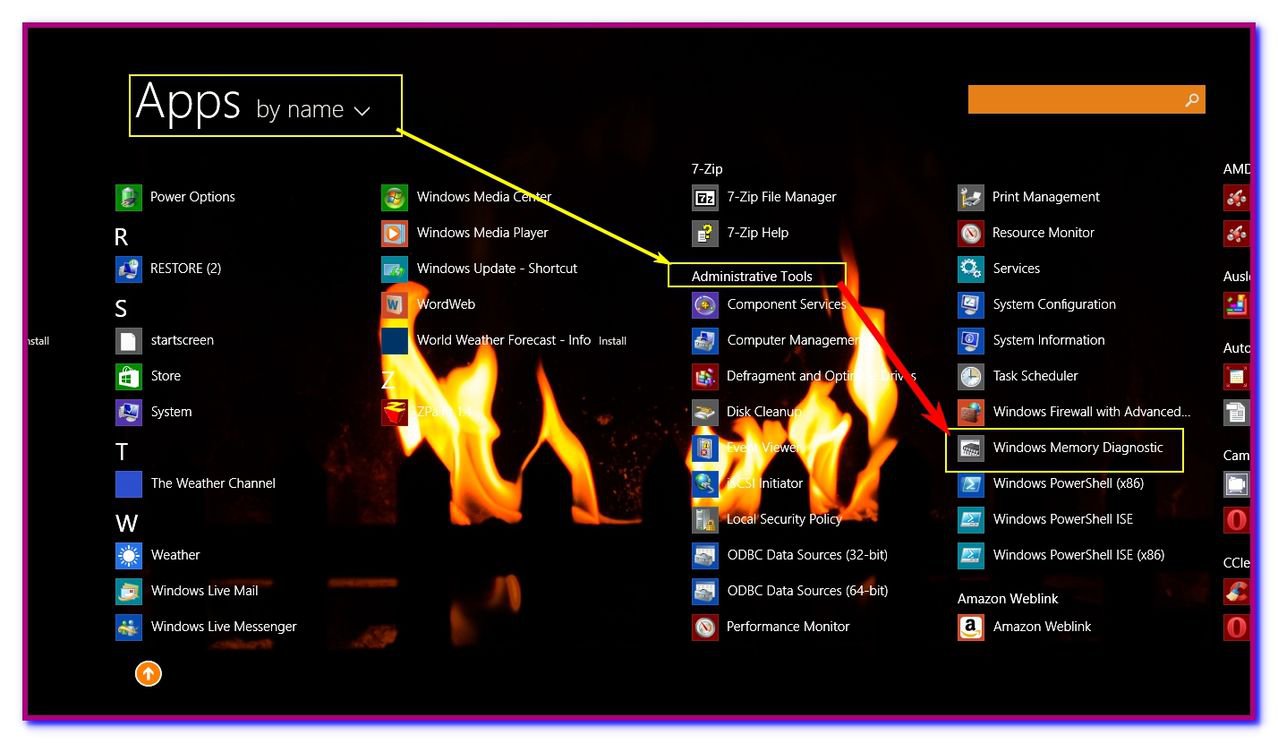Open Event Viewer
This screenshot has height=743, width=1278.
pyautogui.click(x=745, y=448)
